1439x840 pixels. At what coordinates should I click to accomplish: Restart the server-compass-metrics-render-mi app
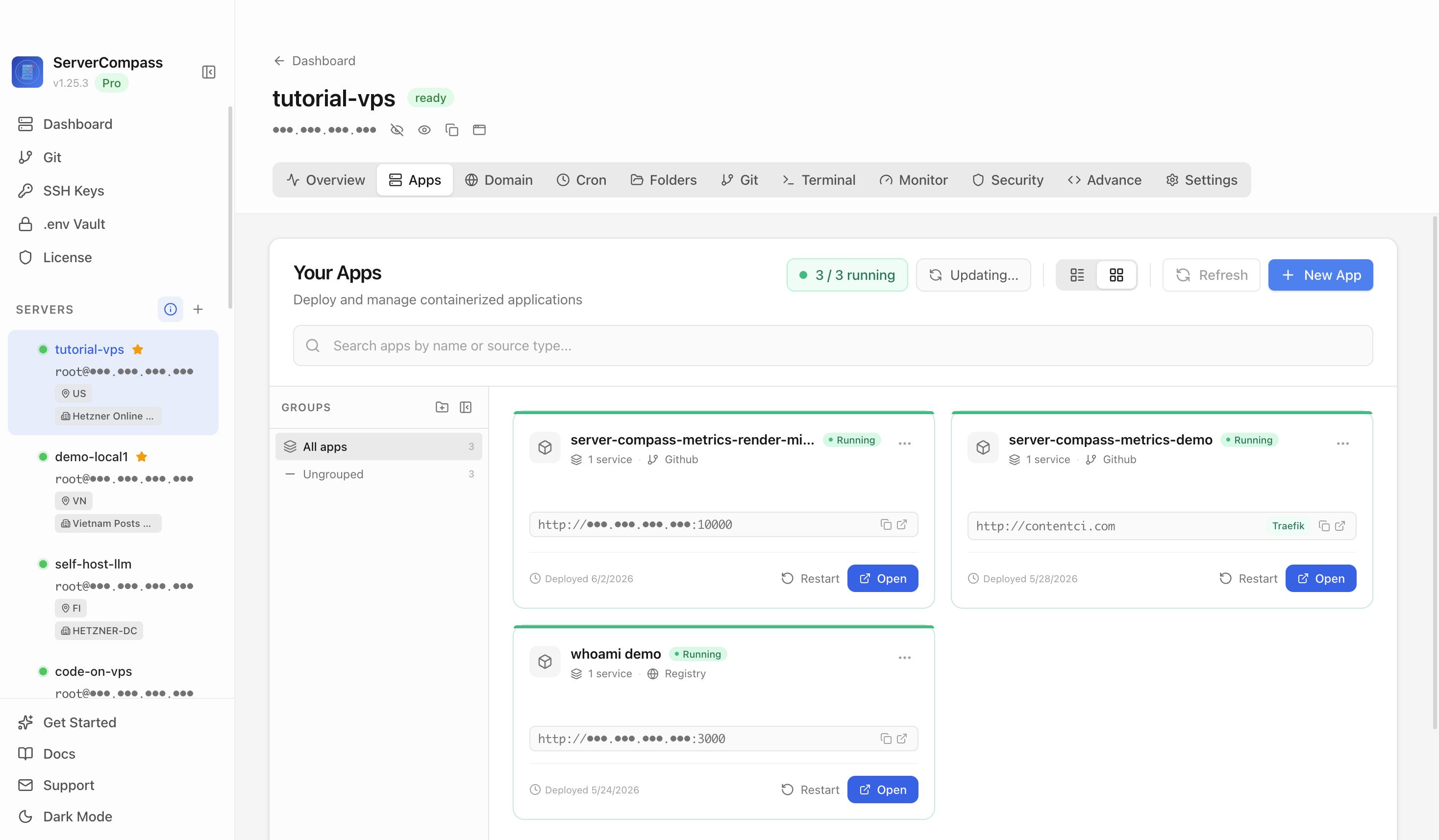pyautogui.click(x=810, y=578)
